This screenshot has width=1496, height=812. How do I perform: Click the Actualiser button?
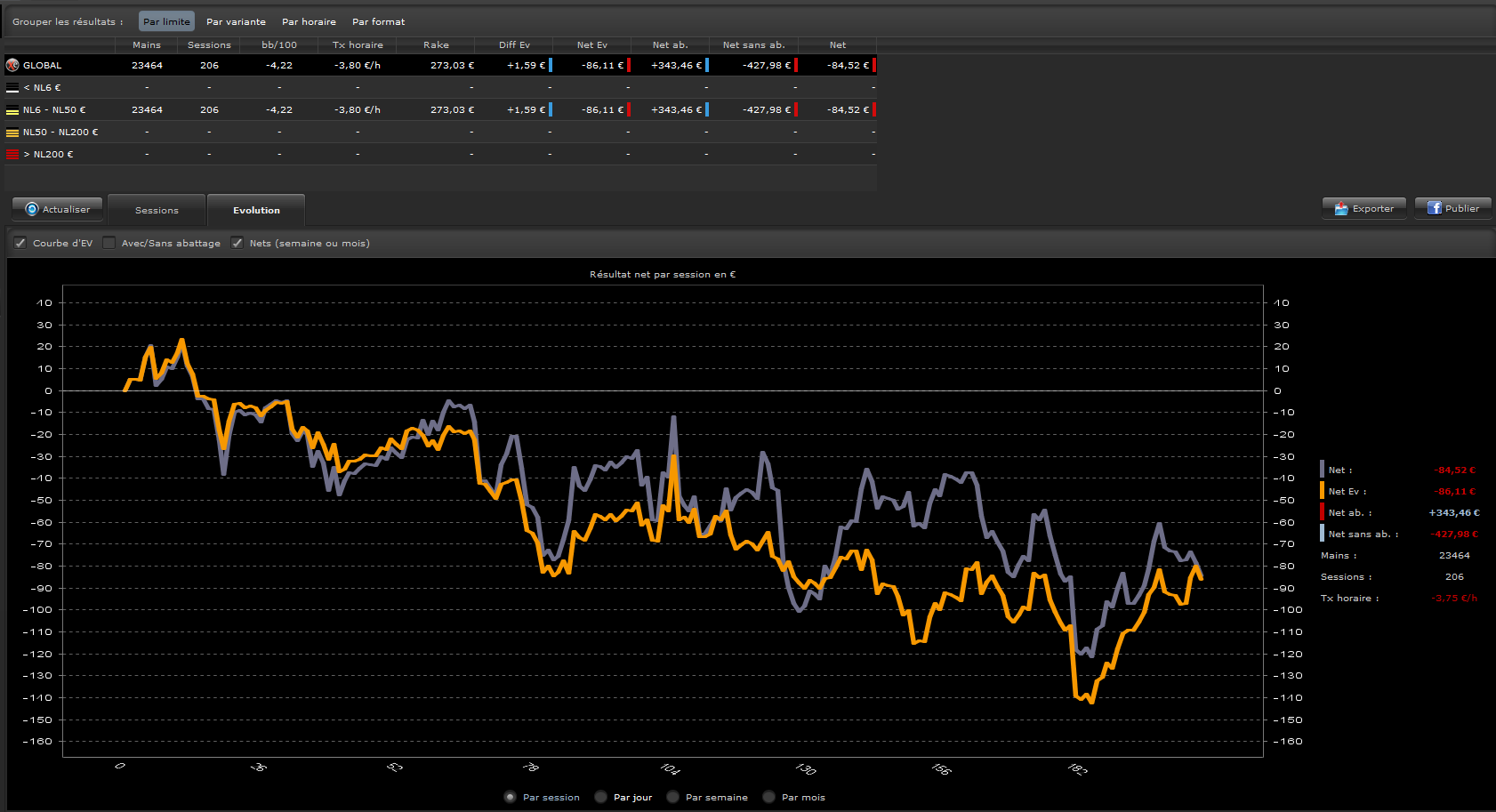tap(58, 209)
